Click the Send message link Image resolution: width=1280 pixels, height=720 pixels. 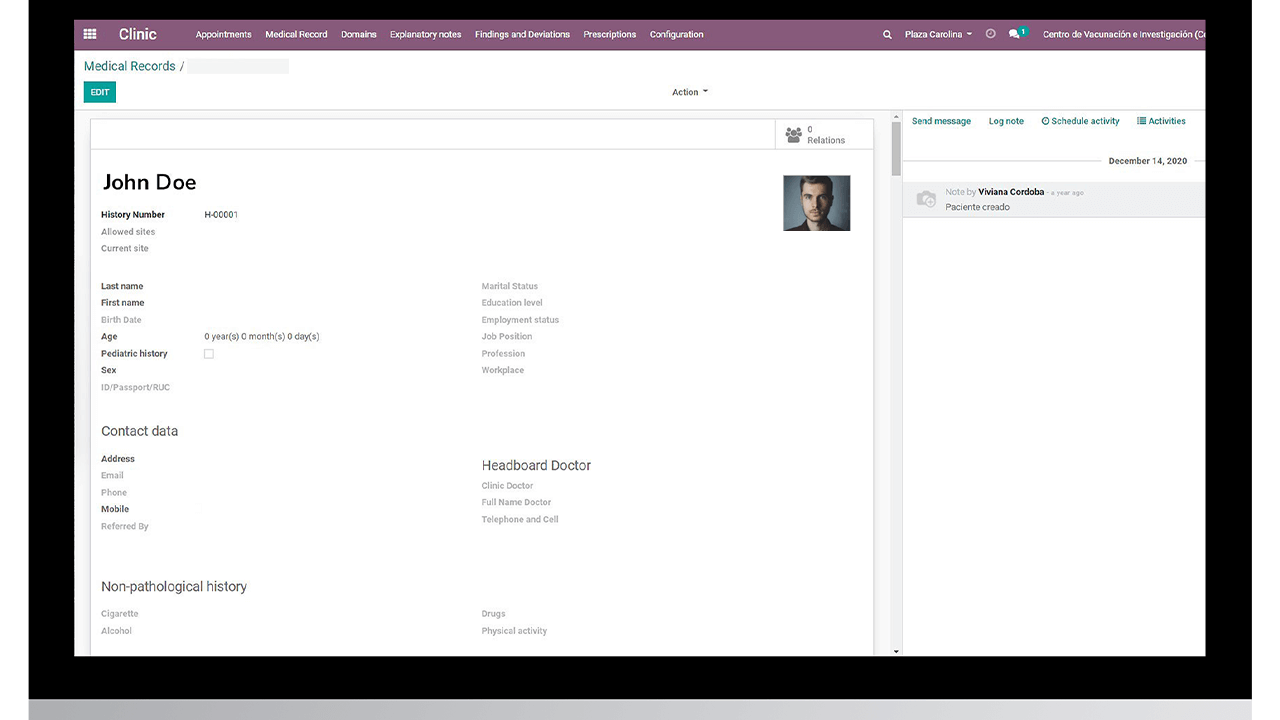[941, 121]
